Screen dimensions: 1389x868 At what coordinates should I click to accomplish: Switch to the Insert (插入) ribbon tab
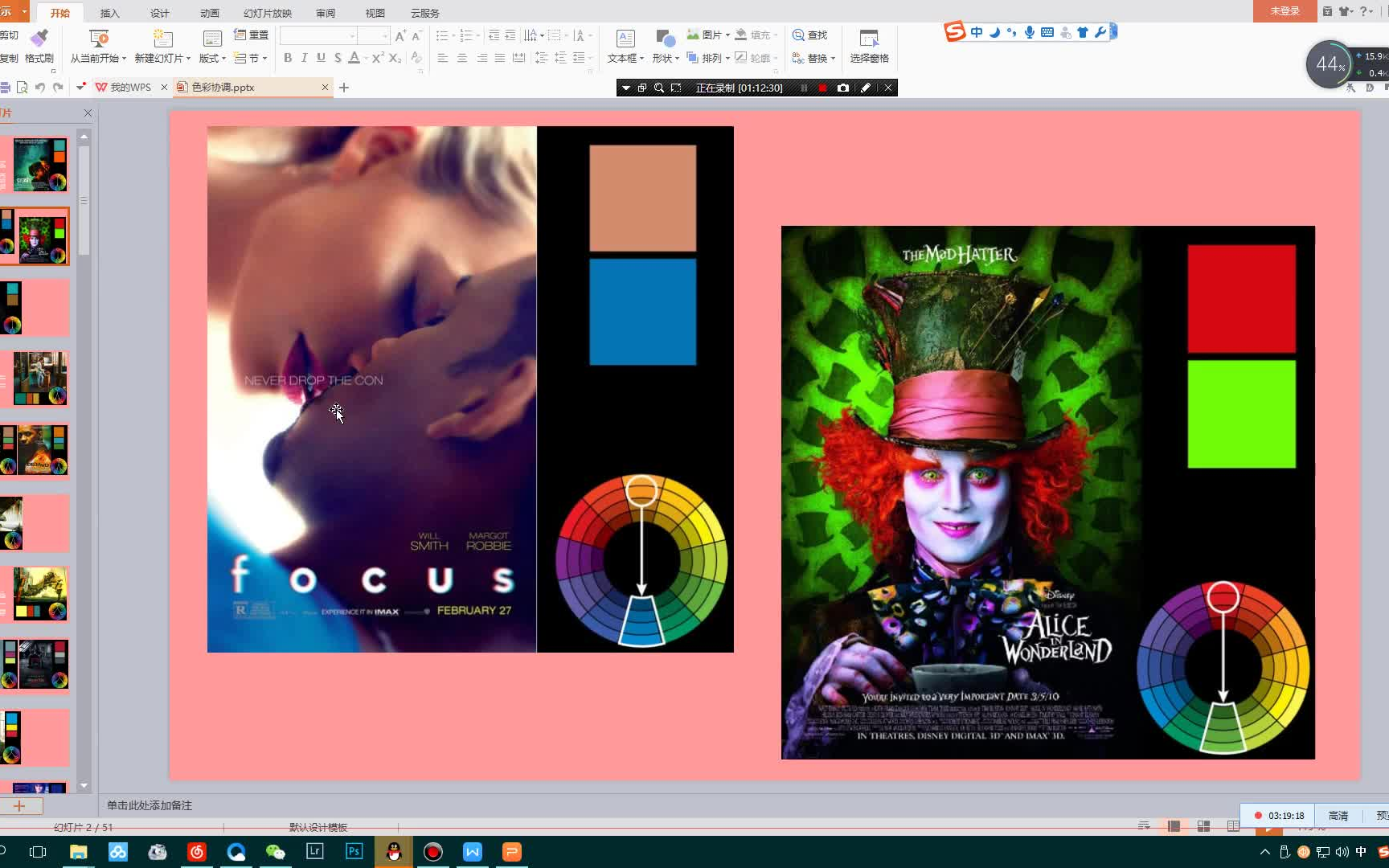109,13
